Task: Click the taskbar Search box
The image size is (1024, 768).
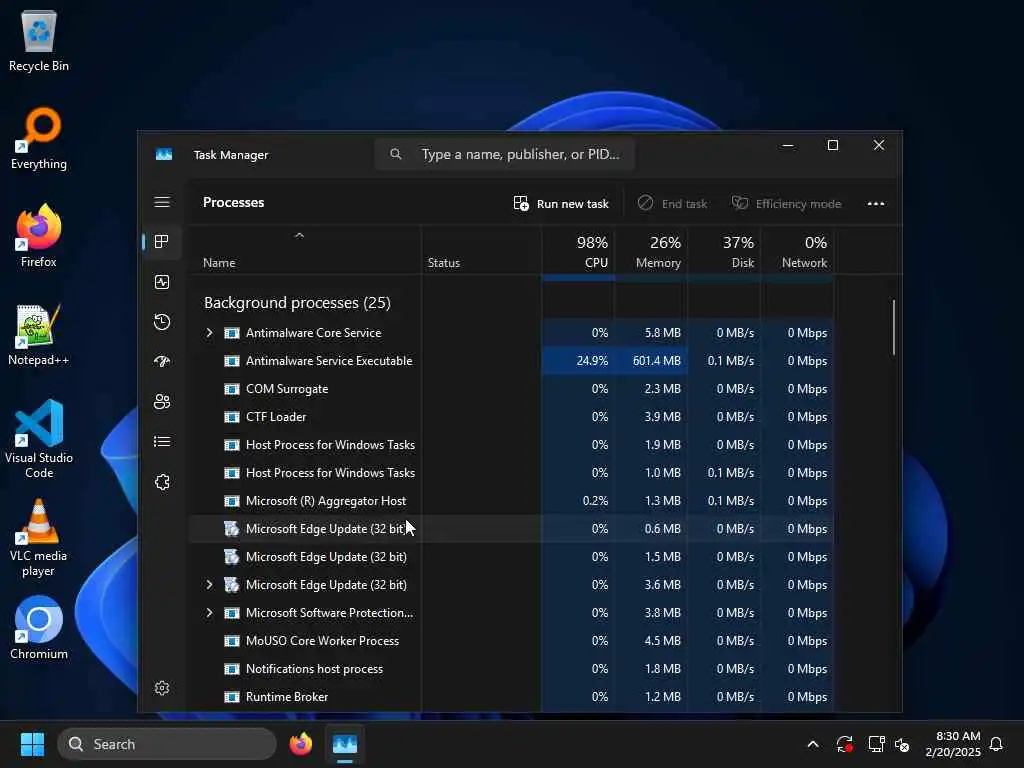Action: tap(167, 744)
